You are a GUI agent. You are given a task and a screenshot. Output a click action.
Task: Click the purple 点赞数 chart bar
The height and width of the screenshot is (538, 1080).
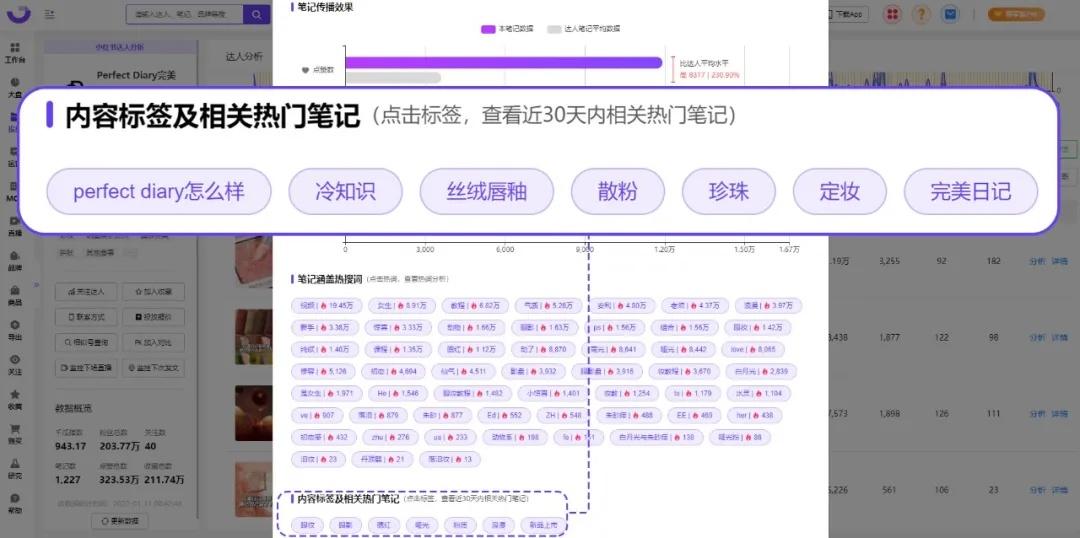(503, 63)
